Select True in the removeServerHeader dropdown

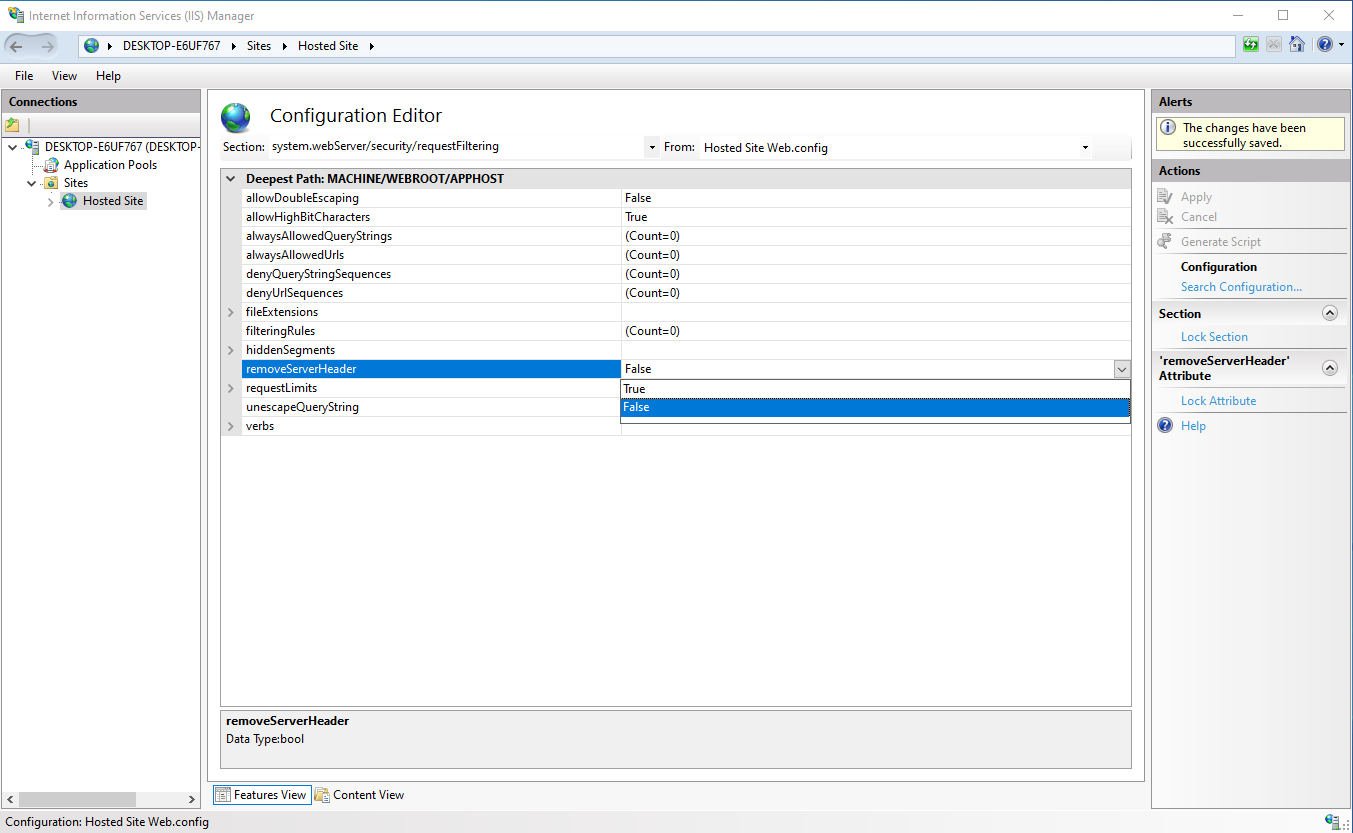(x=700, y=389)
